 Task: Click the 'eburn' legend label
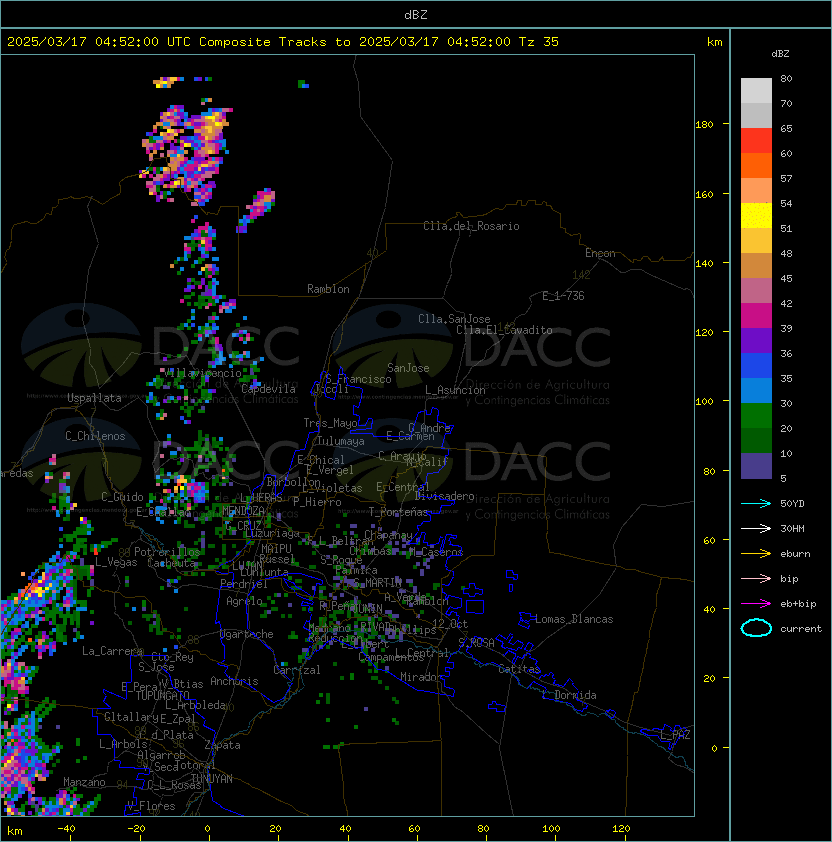tap(795, 554)
